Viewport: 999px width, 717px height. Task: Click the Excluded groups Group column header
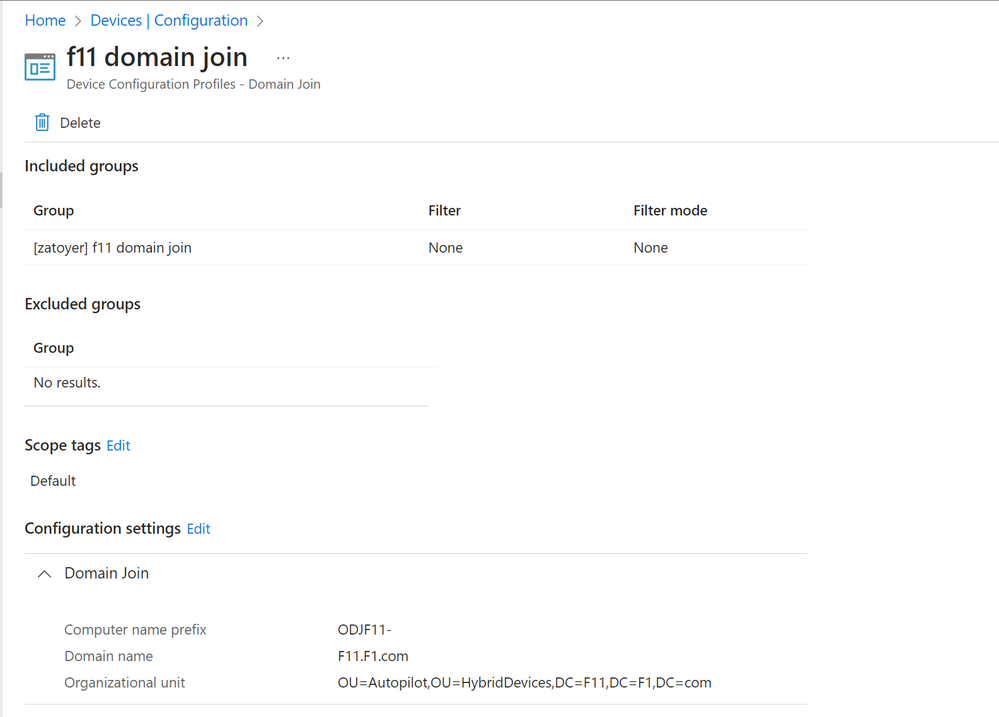coord(54,348)
